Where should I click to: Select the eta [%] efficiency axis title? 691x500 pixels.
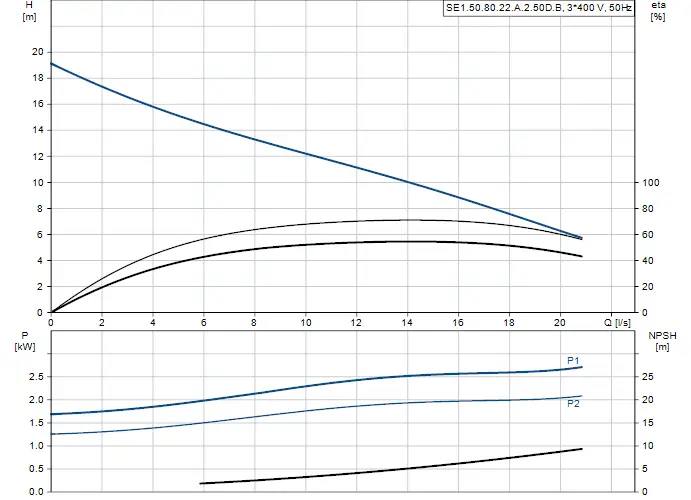tap(658, 11)
